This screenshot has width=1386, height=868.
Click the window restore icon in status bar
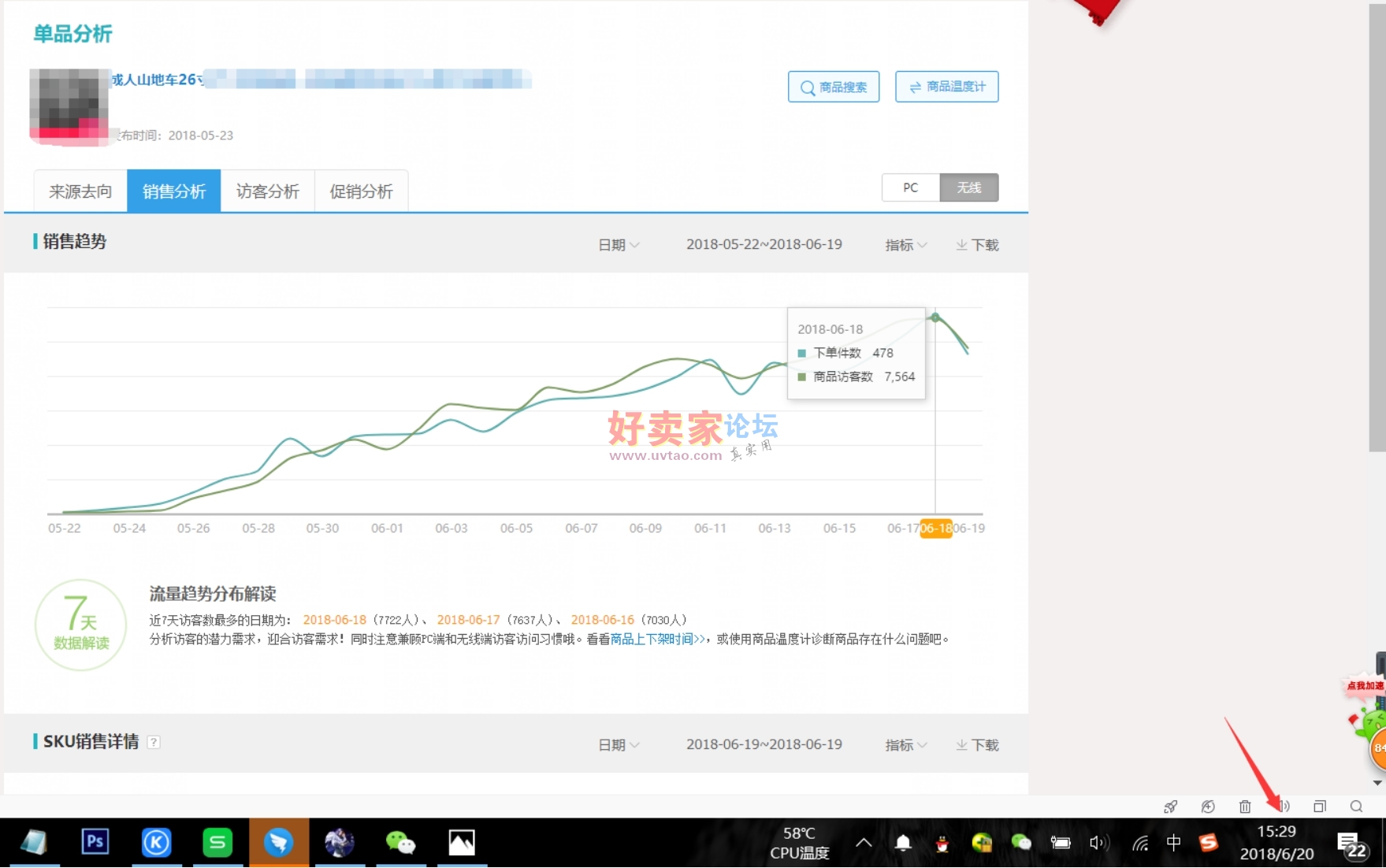[x=1320, y=806]
